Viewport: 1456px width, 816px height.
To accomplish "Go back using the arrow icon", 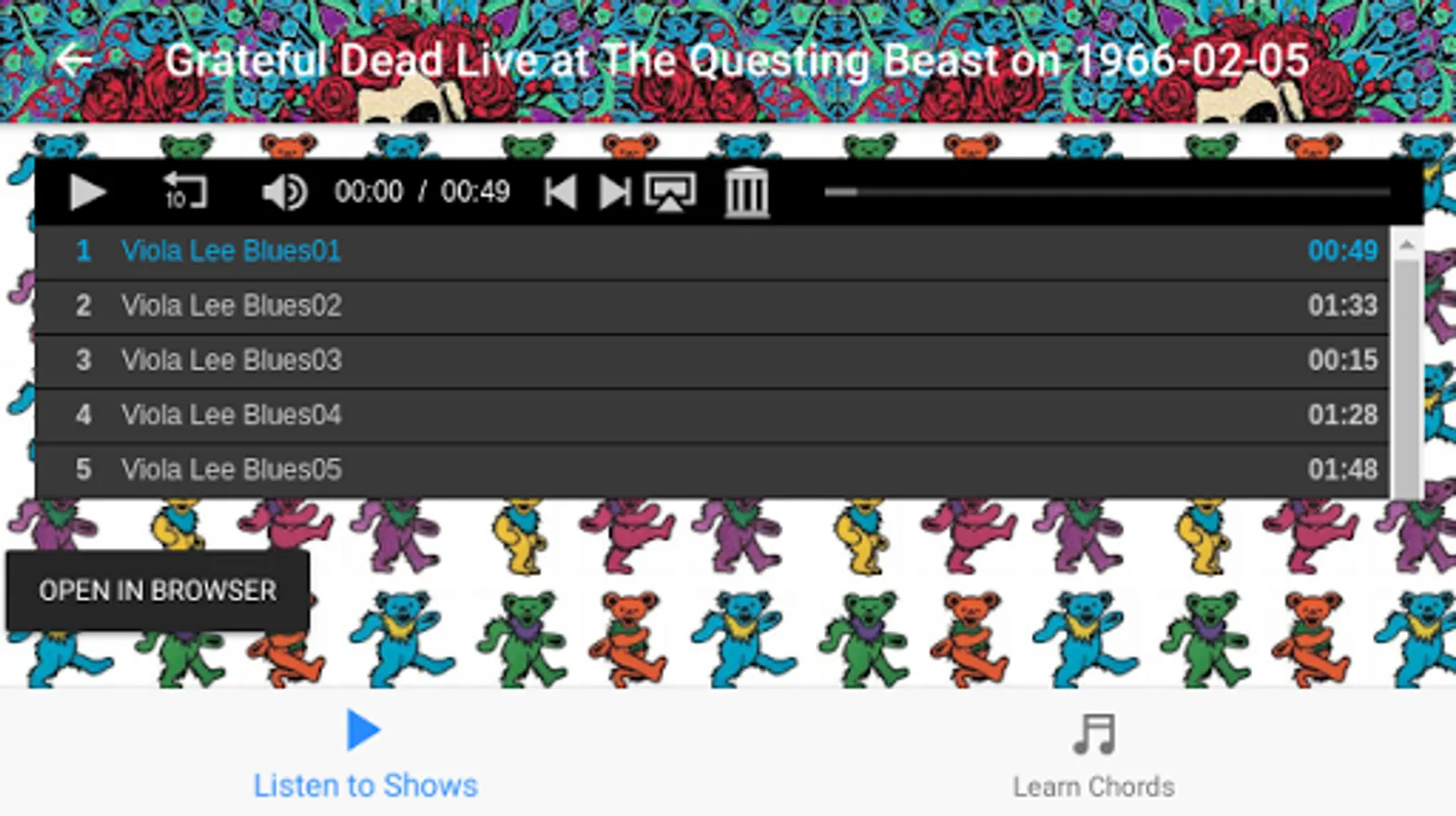I will coord(74,61).
